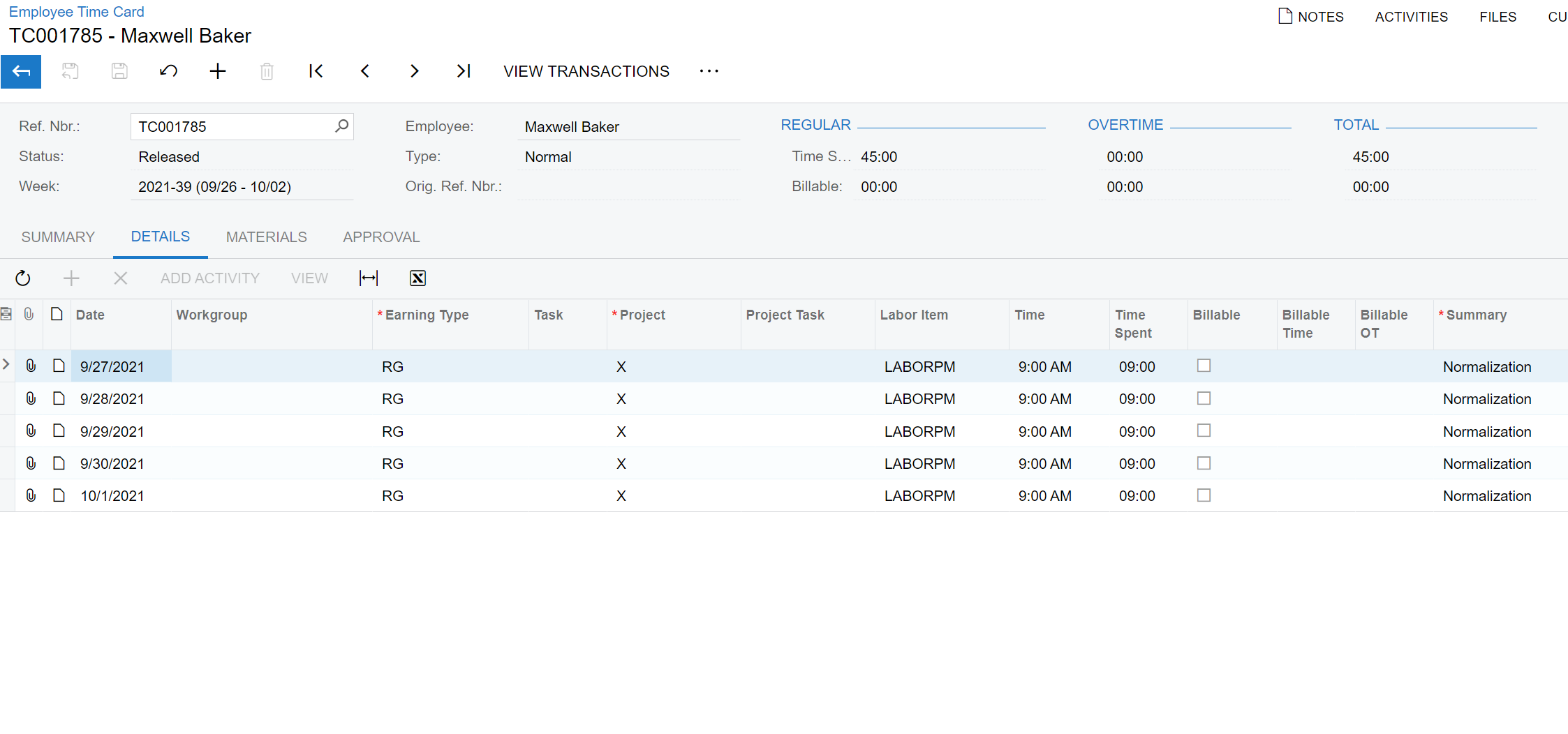Toggle Billable checkbox for 10/1/2021 row
This screenshot has height=734, width=1568.
coord(1204,495)
